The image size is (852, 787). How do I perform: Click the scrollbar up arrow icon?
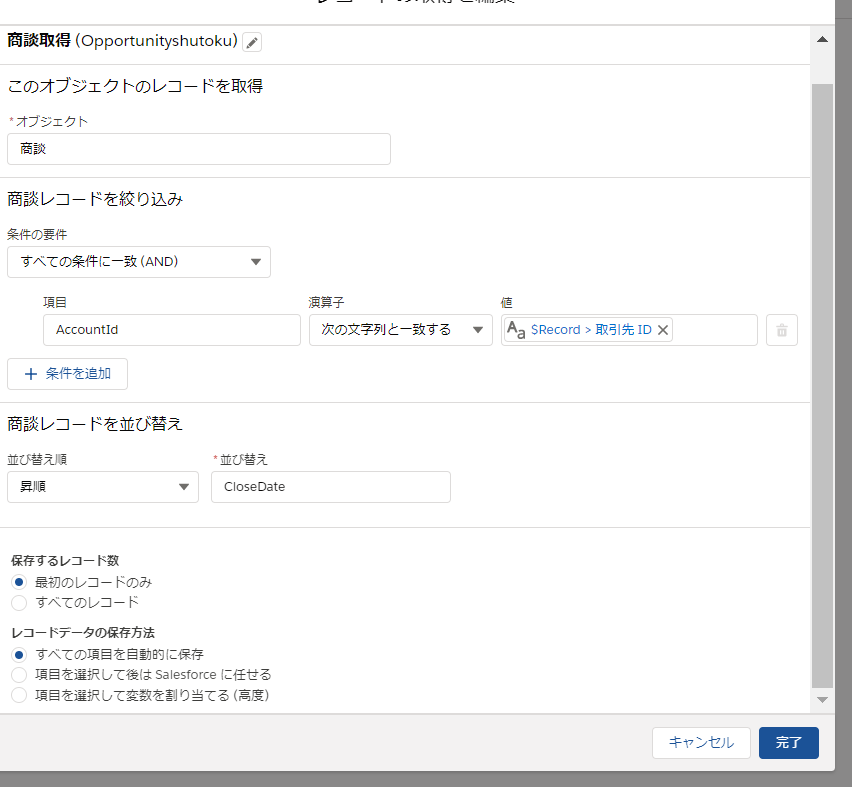click(x=822, y=38)
